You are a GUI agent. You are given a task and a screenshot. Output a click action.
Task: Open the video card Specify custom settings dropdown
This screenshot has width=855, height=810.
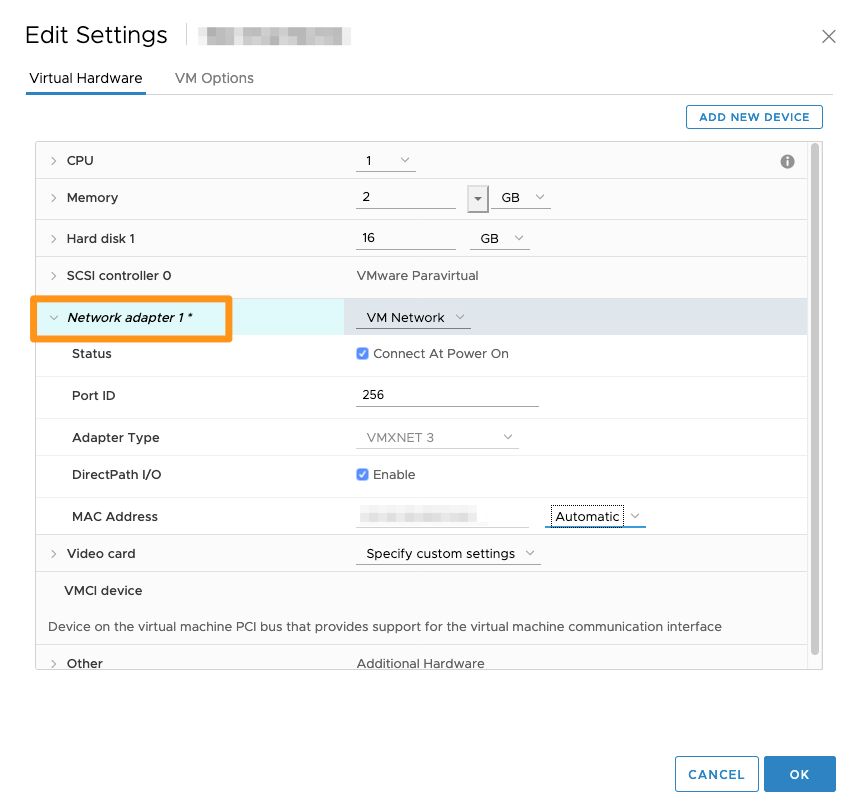[447, 553]
